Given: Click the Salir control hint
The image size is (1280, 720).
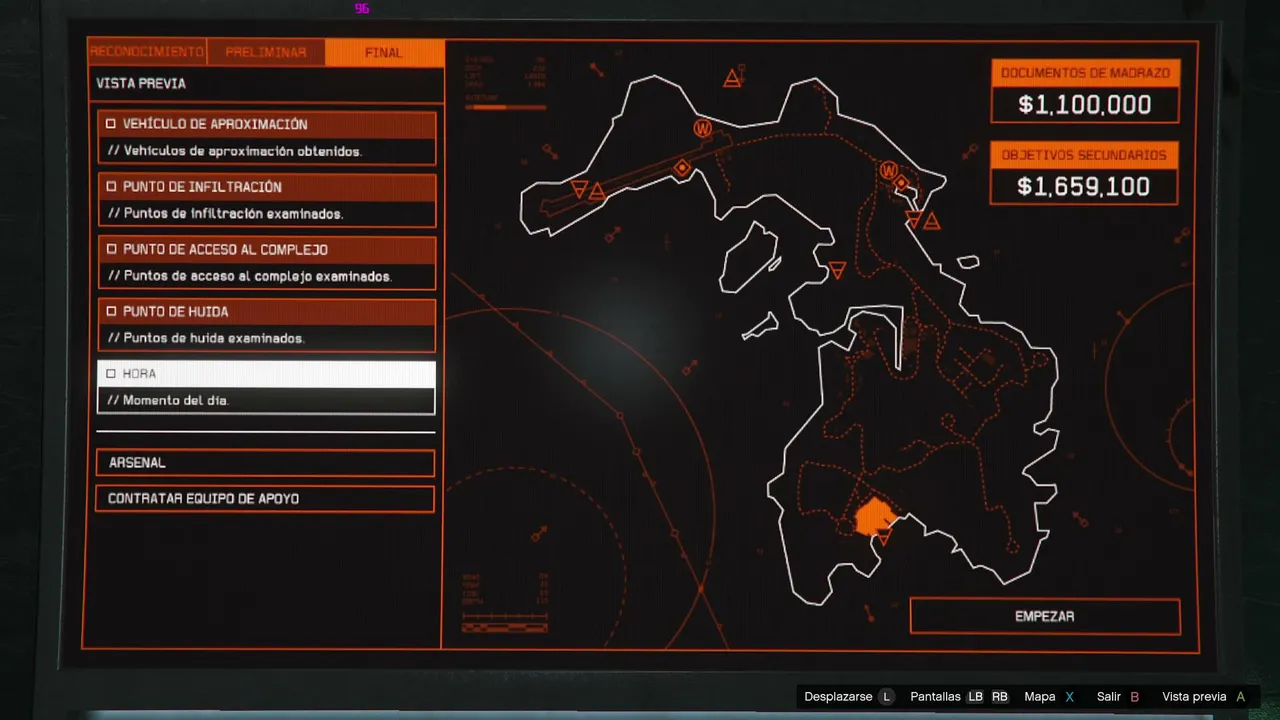Looking at the screenshot, I should [x=1109, y=697].
